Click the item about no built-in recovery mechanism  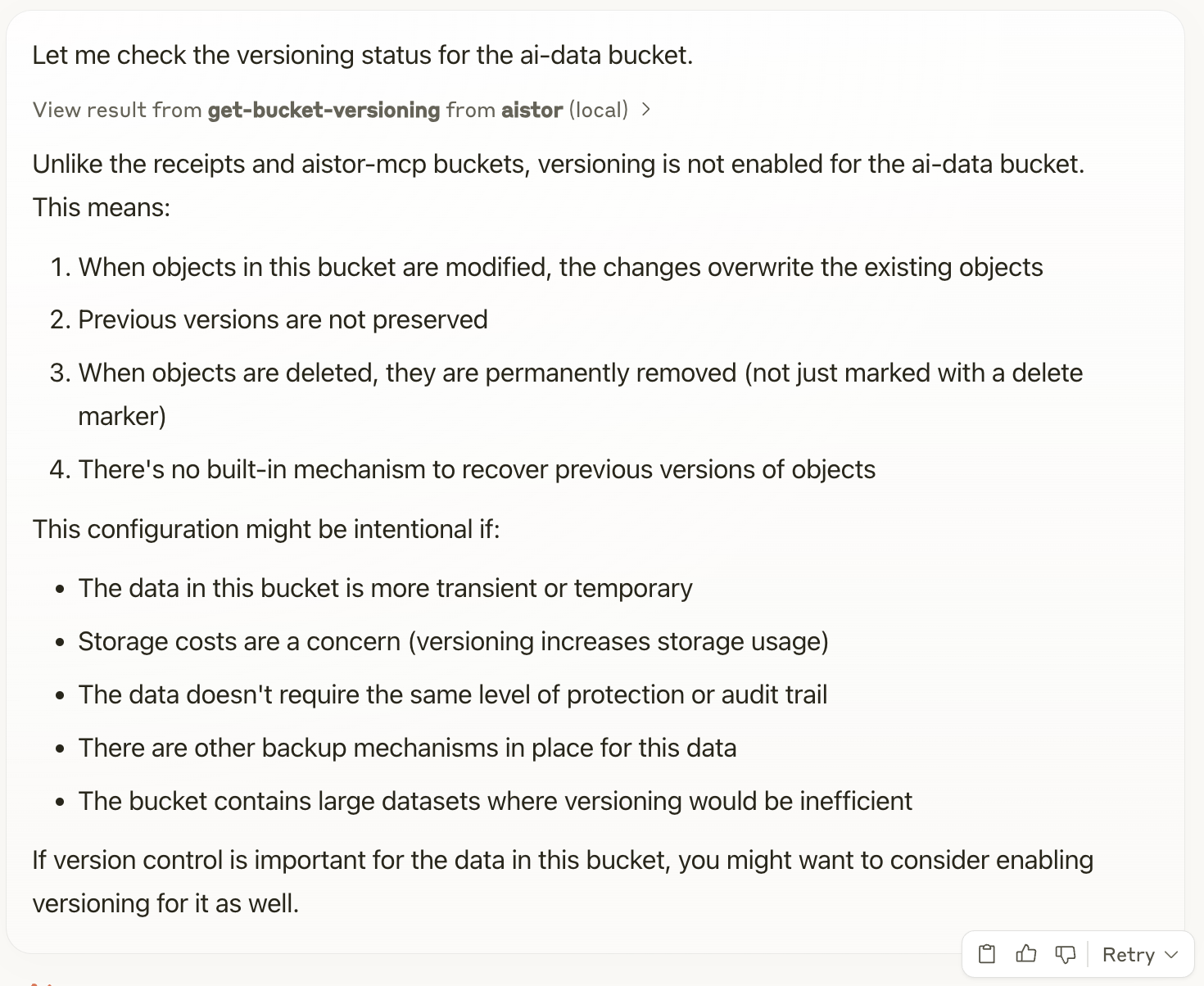pyautogui.click(x=477, y=469)
